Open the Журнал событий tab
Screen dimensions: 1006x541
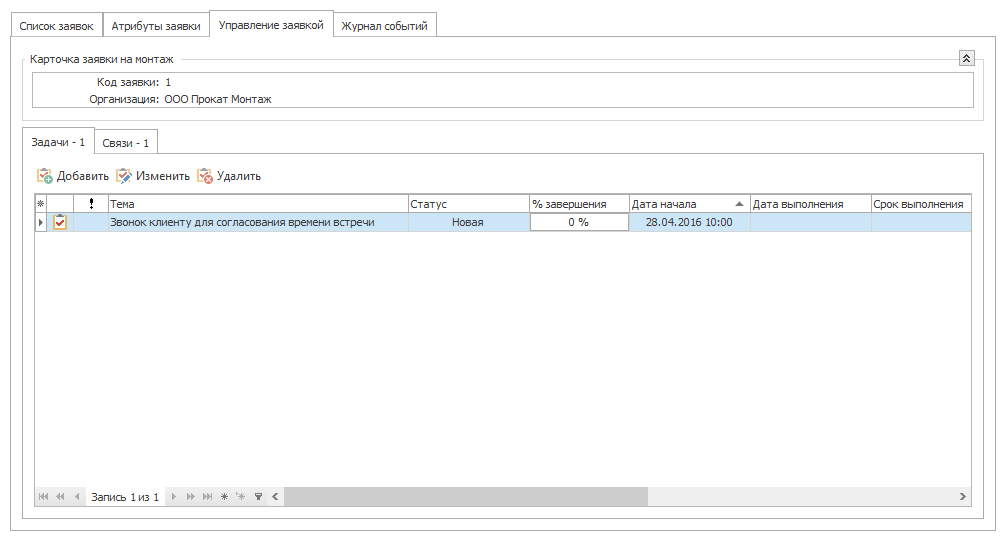(x=384, y=26)
